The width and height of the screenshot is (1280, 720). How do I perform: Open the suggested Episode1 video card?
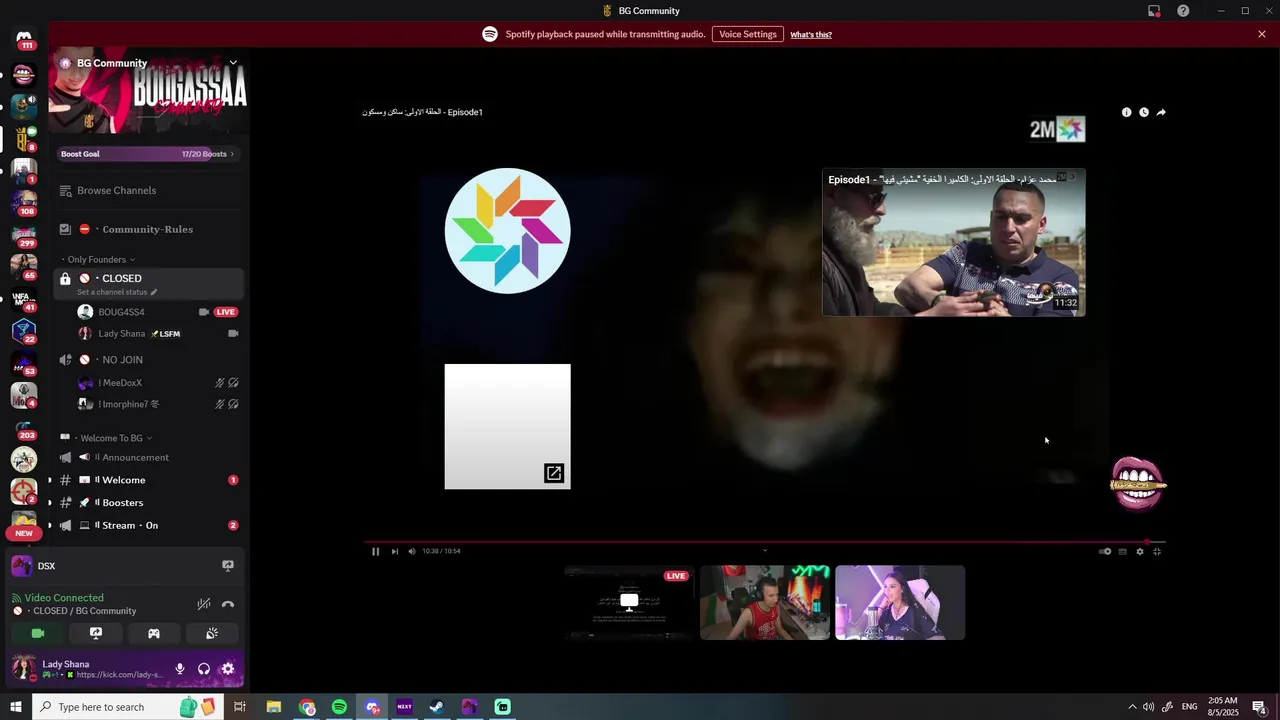pos(954,242)
